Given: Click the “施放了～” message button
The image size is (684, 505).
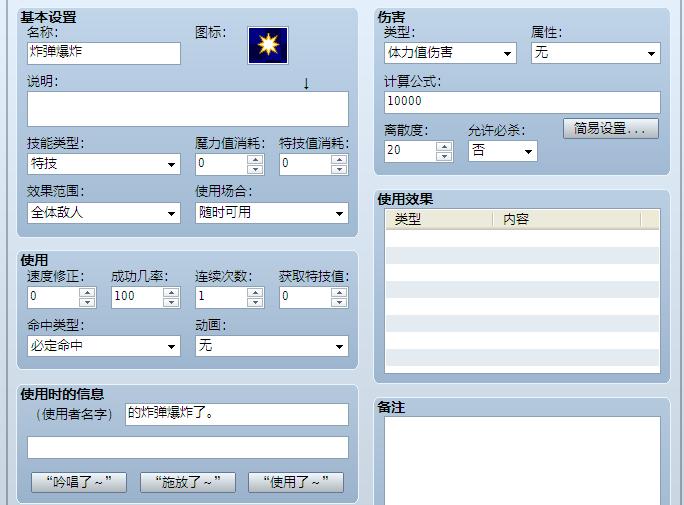Looking at the screenshot, I should [x=188, y=482].
